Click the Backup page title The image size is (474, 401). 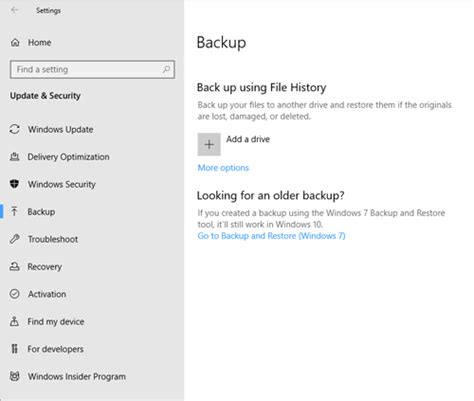click(x=221, y=43)
